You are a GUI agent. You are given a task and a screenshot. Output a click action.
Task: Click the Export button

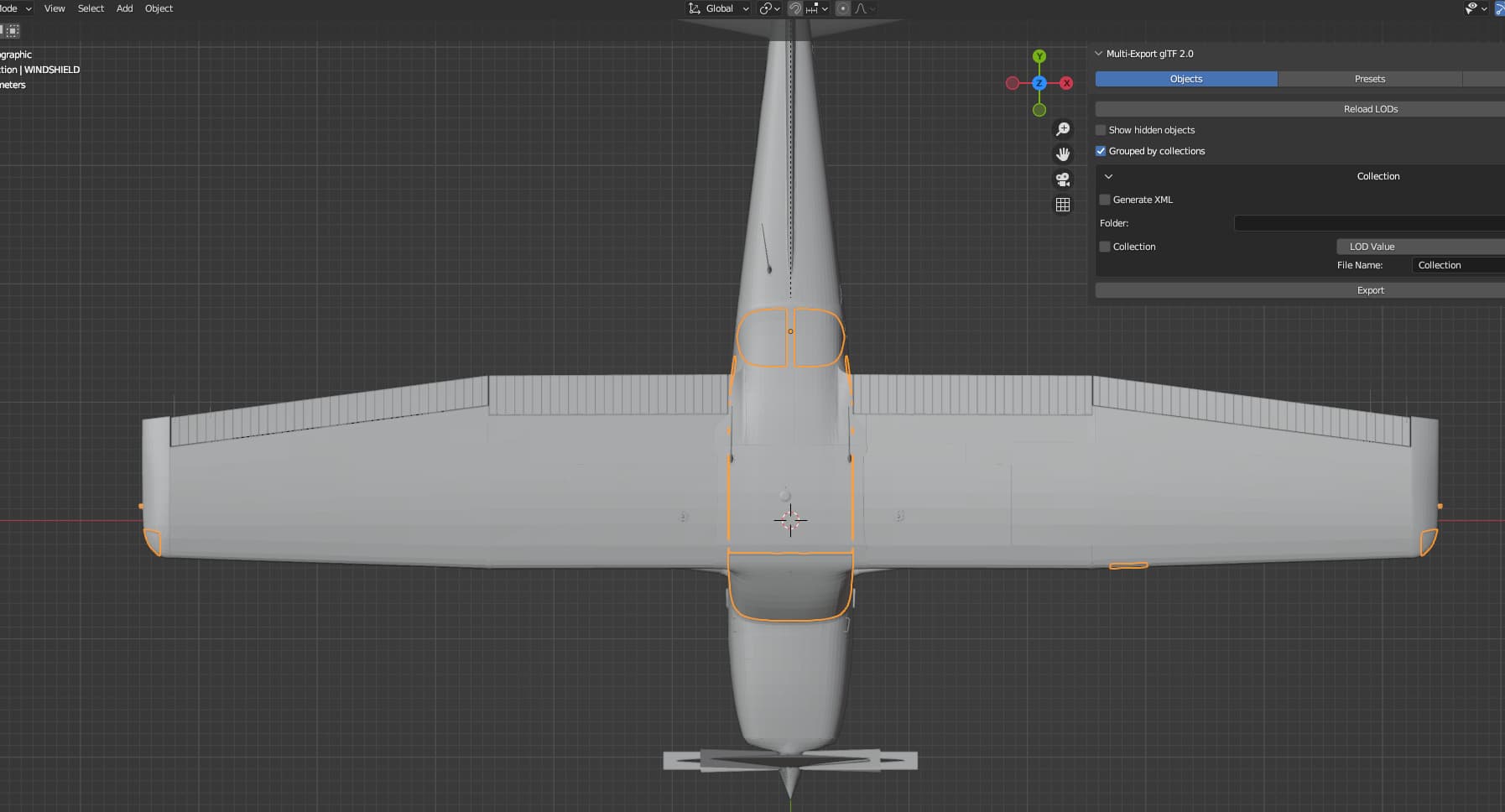(x=1370, y=290)
